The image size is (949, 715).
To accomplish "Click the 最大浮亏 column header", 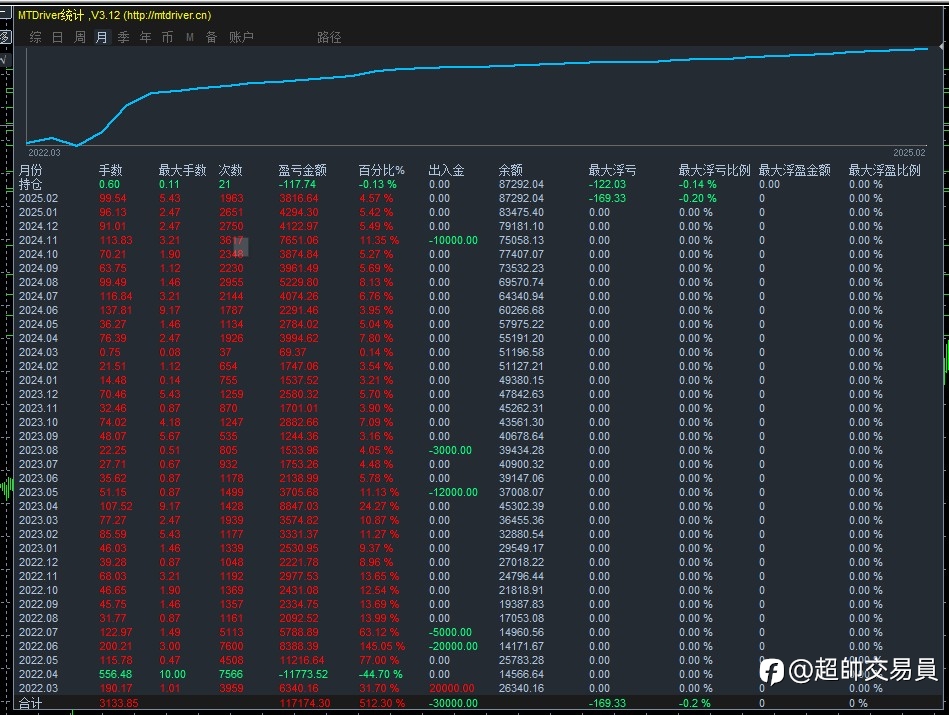I will 612,170.
